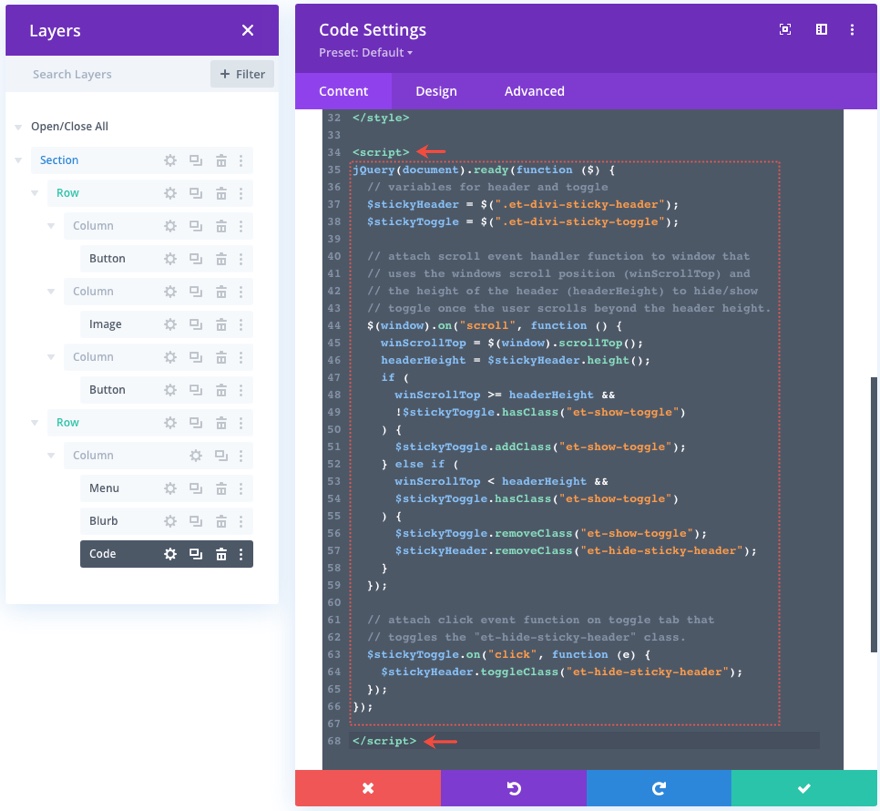Duplicate the Code layer
Viewport: 880px width, 811px height.
[195, 555]
